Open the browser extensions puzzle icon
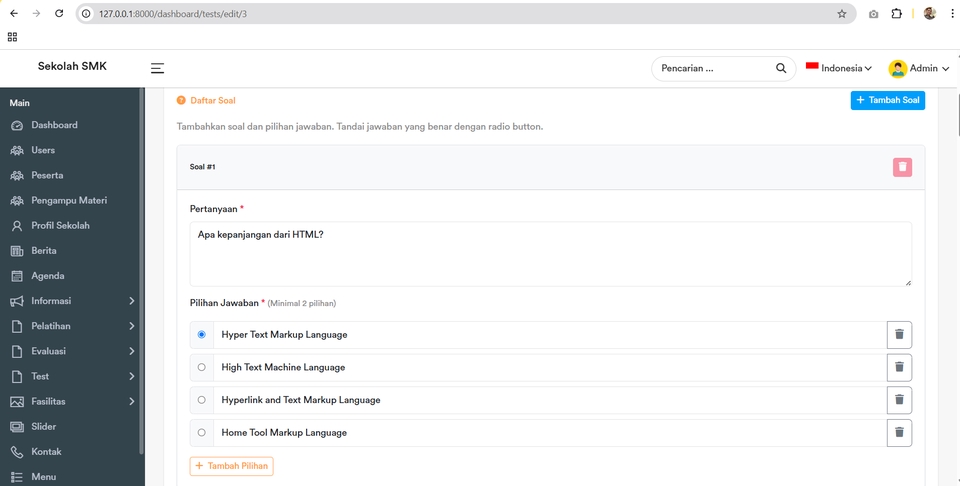 pyautogui.click(x=896, y=14)
